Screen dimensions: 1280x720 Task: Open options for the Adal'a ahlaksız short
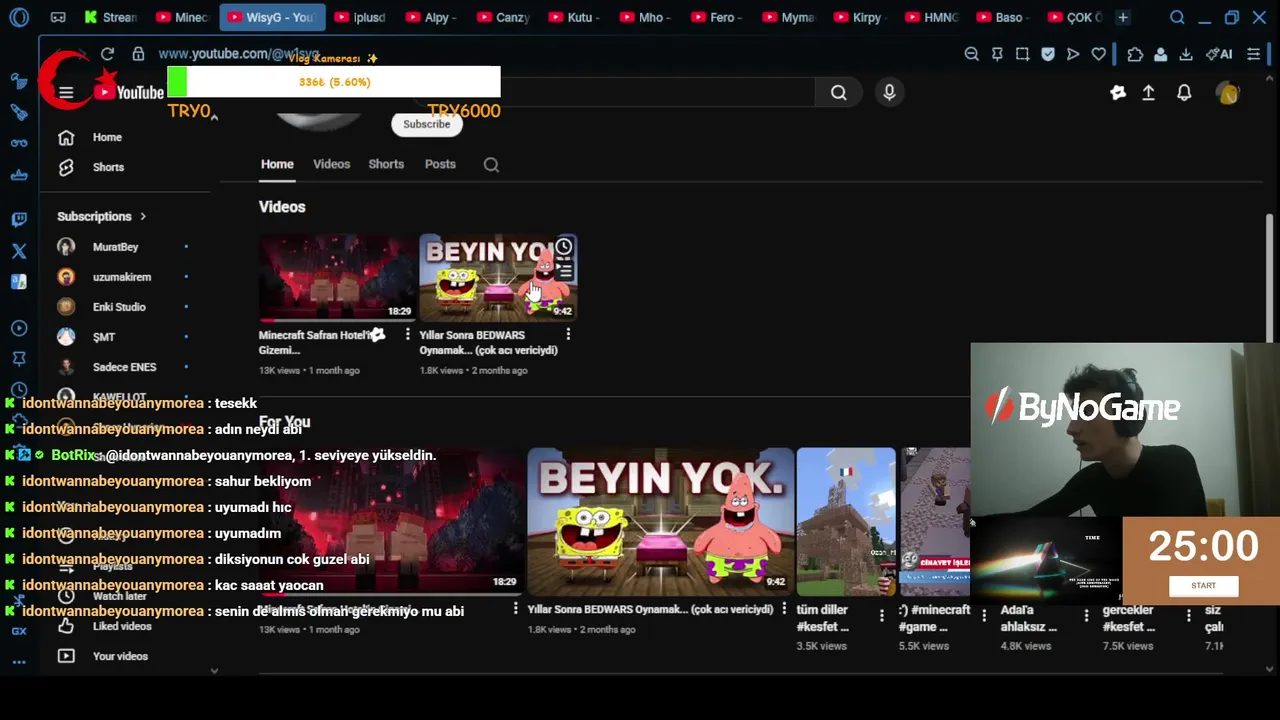click(x=1086, y=616)
